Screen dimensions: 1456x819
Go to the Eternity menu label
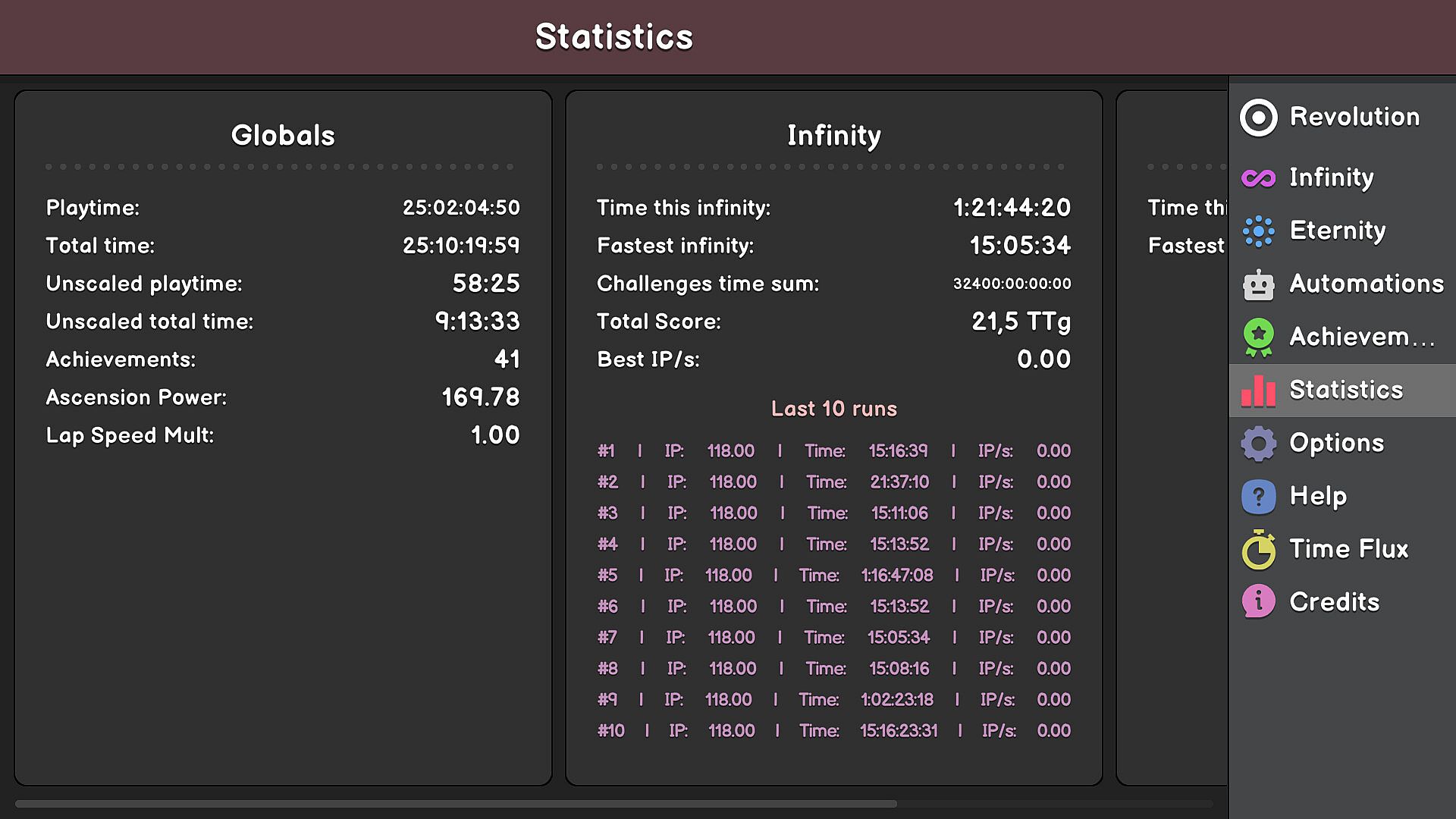tap(1338, 231)
